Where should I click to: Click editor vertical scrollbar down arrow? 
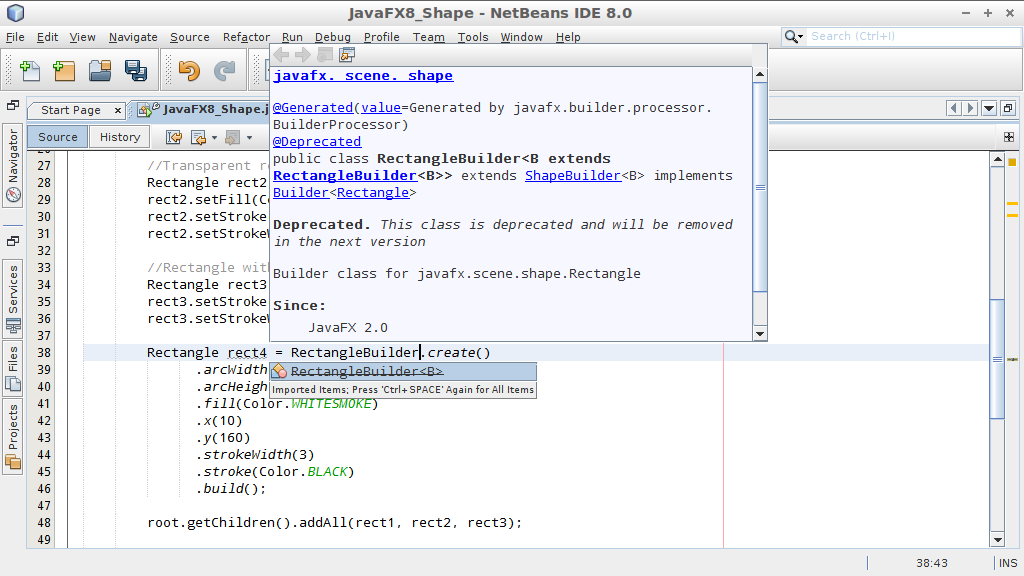click(997, 540)
